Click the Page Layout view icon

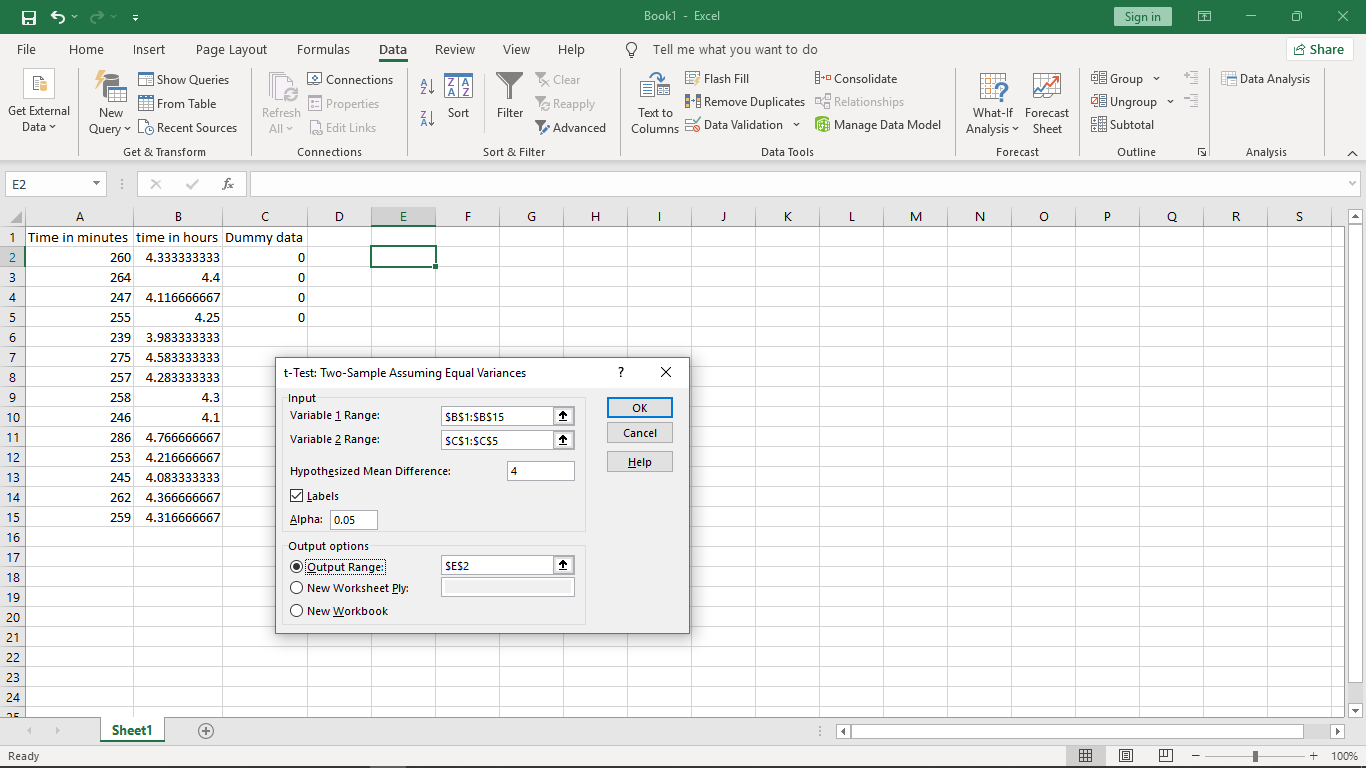coord(1126,756)
